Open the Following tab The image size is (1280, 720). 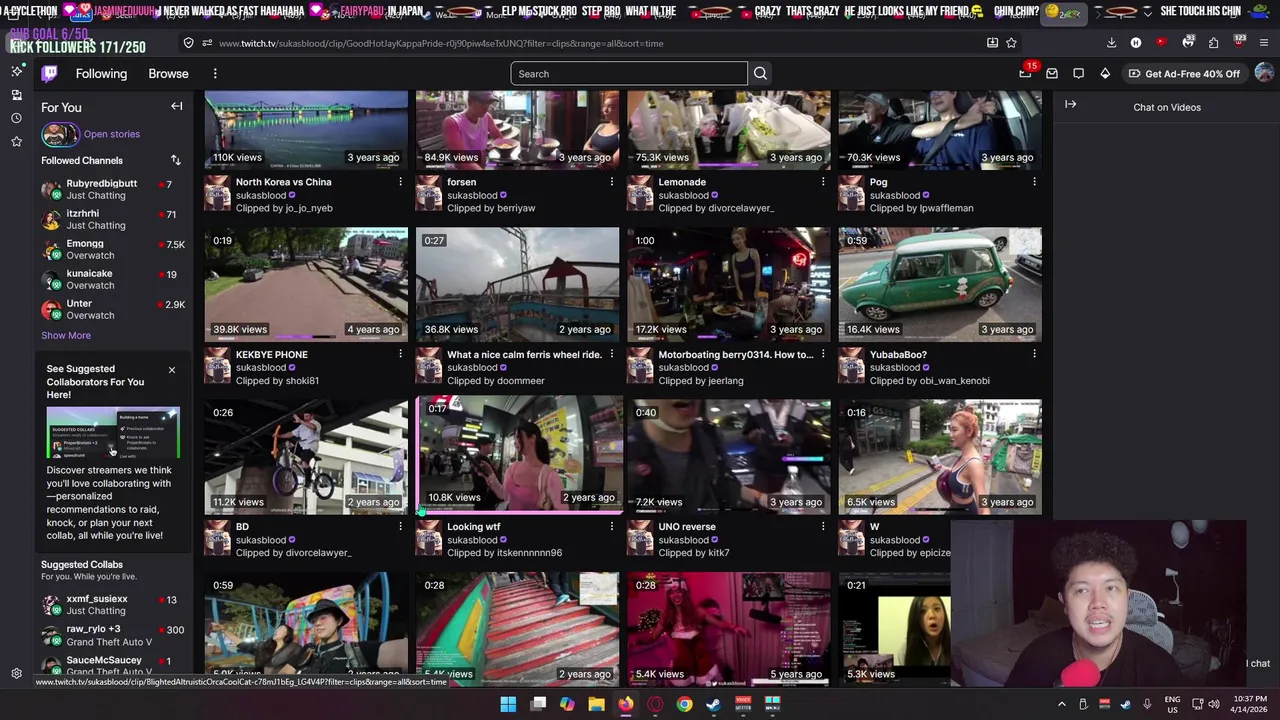coord(101,74)
